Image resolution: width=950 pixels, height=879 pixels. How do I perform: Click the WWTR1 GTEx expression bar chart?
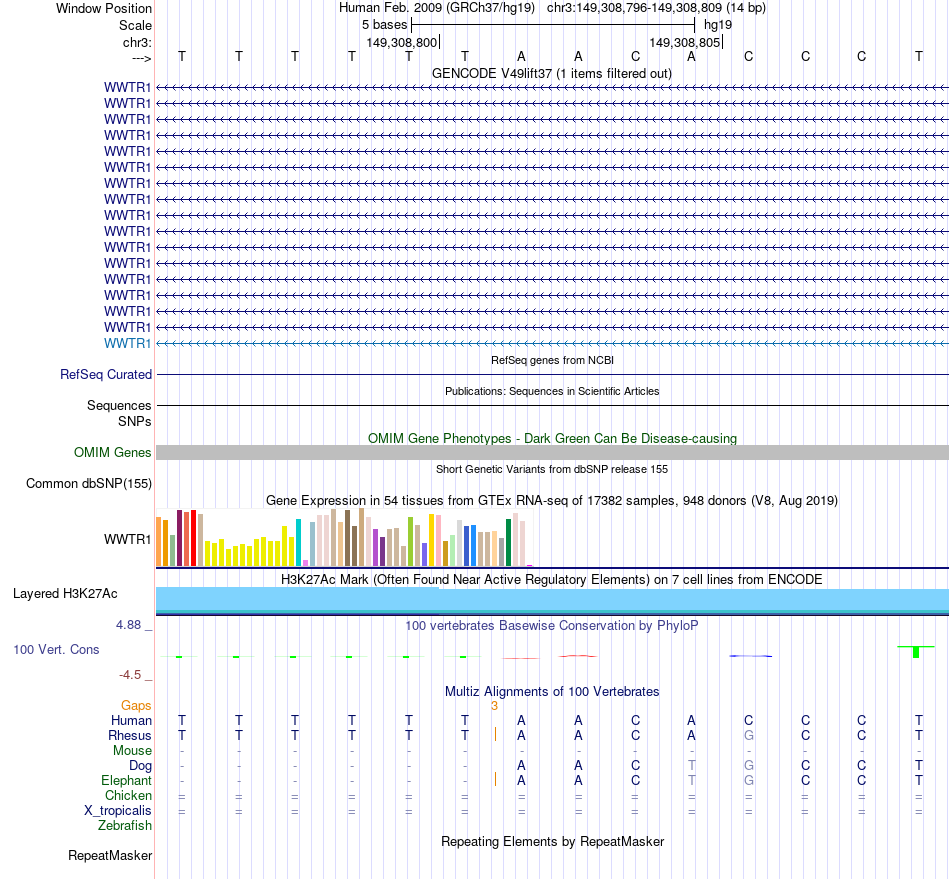click(344, 537)
